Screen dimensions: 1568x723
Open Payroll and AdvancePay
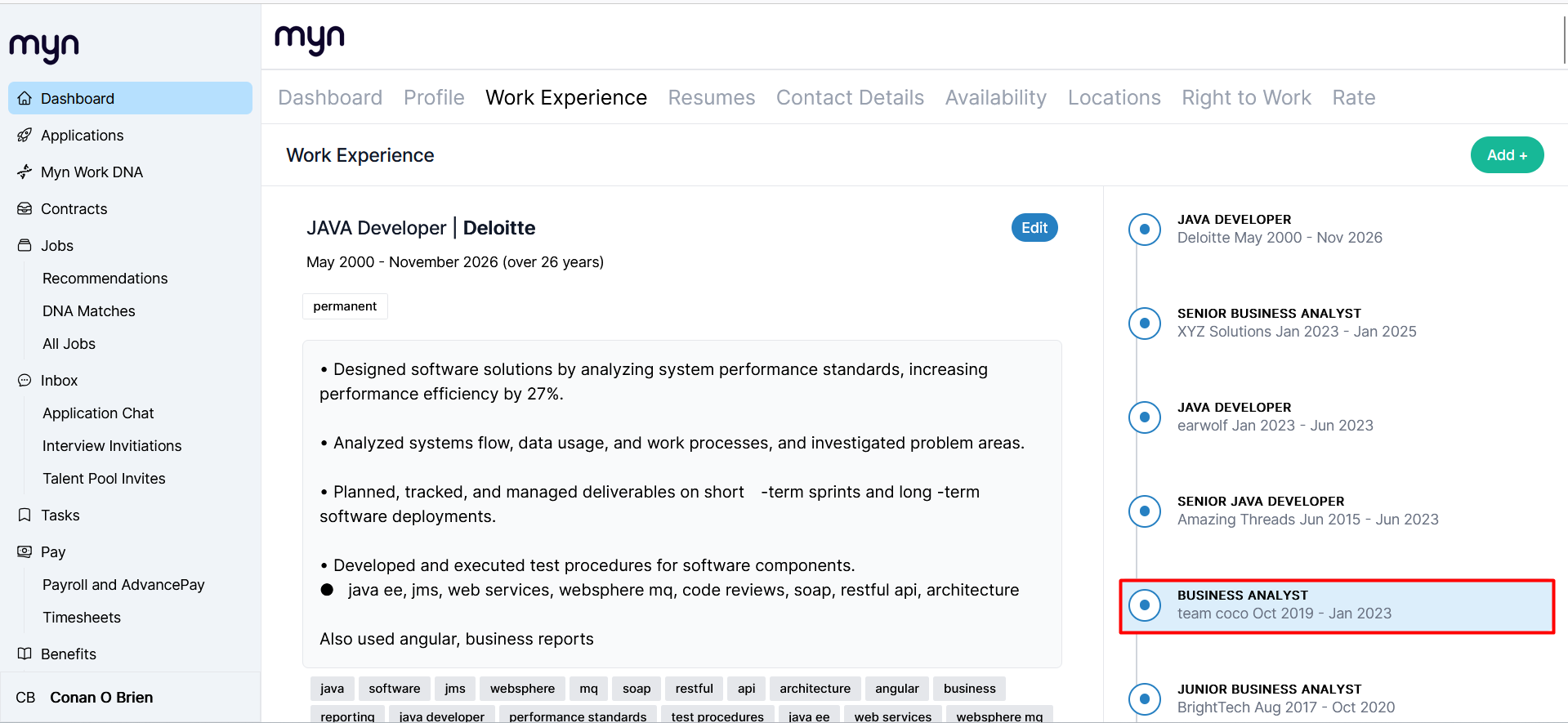pyautogui.click(x=123, y=585)
